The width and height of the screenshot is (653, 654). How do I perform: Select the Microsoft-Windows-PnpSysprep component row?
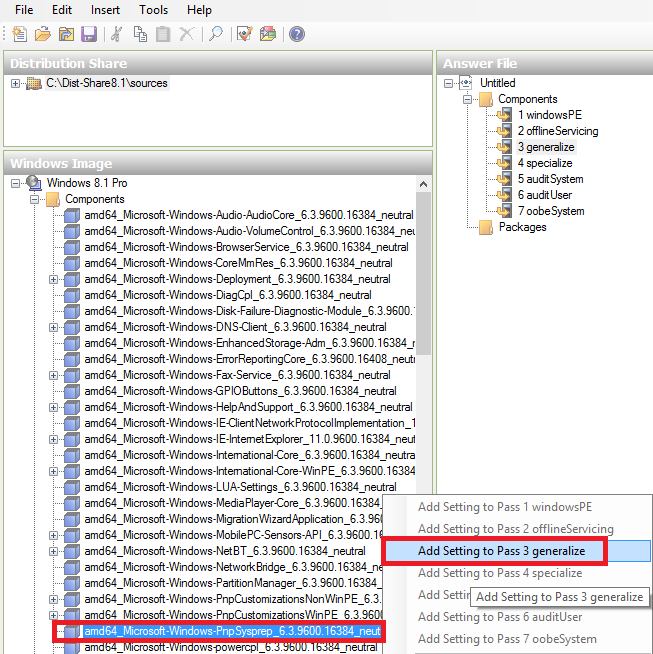click(231, 631)
